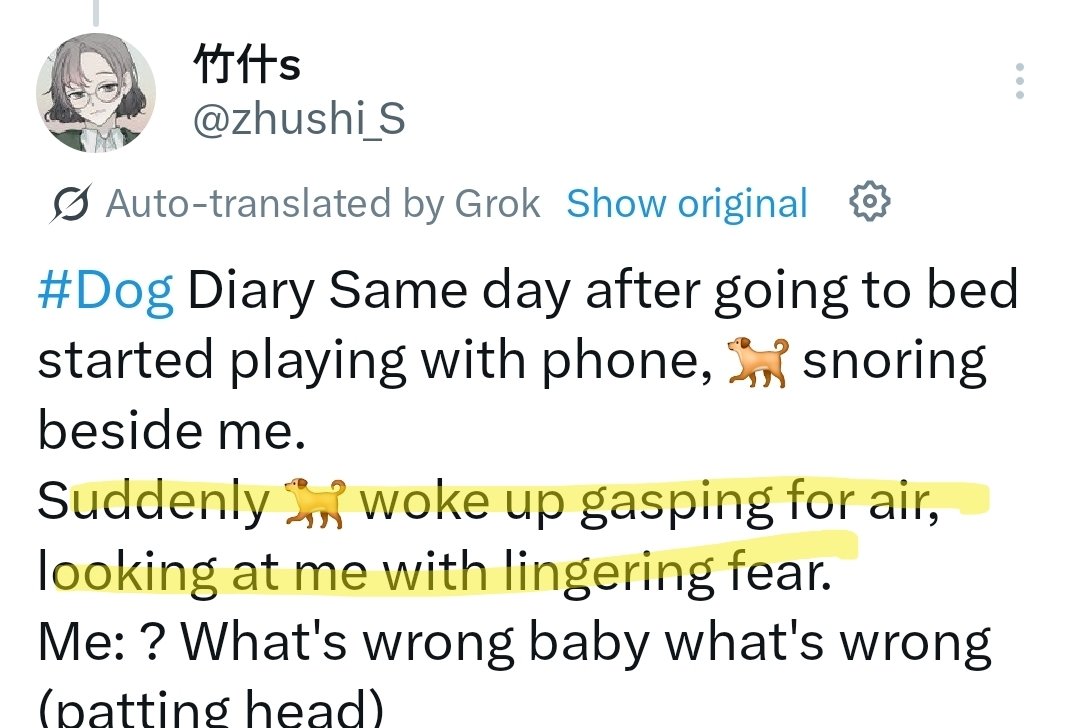Open the three-dot more options menu
The height and width of the screenshot is (728, 1080).
(x=1019, y=81)
